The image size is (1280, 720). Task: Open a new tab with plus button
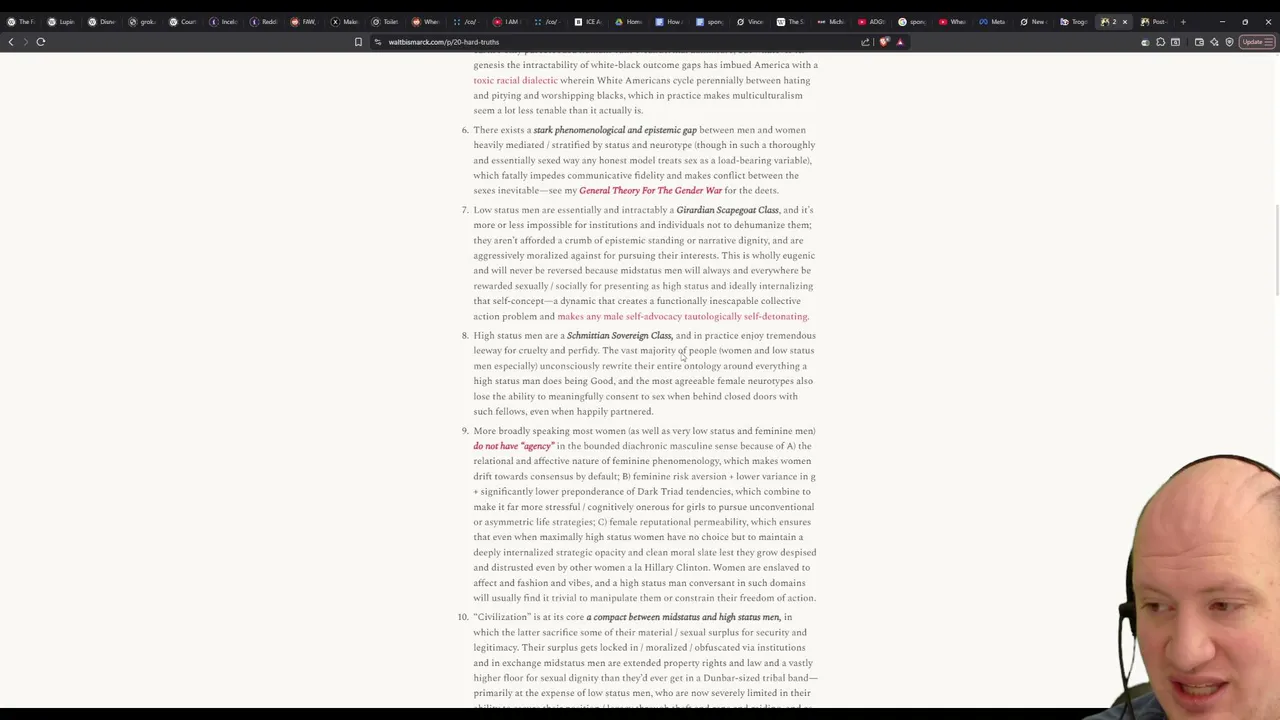pyautogui.click(x=1183, y=22)
